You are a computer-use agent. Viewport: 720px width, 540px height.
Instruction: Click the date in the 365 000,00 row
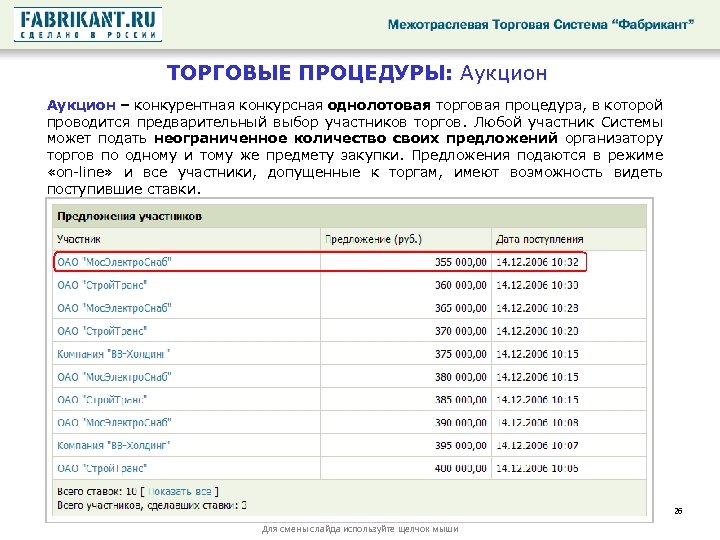tap(537, 308)
